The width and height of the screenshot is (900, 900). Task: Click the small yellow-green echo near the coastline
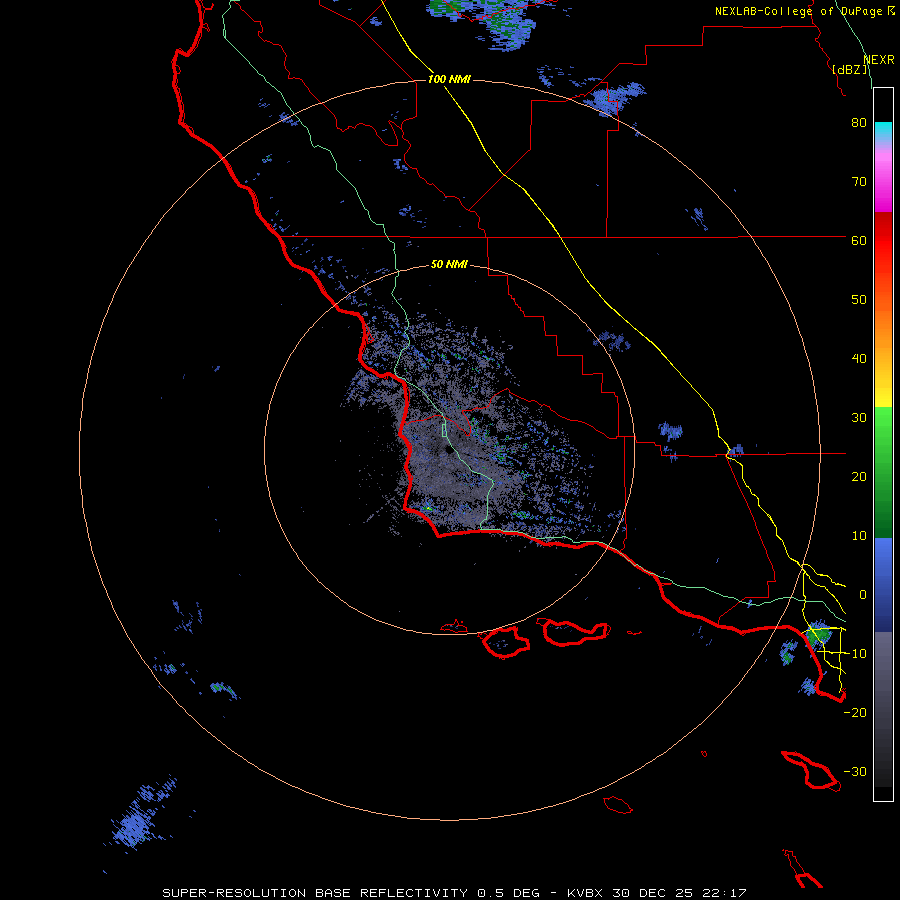pyautogui.click(x=428, y=507)
